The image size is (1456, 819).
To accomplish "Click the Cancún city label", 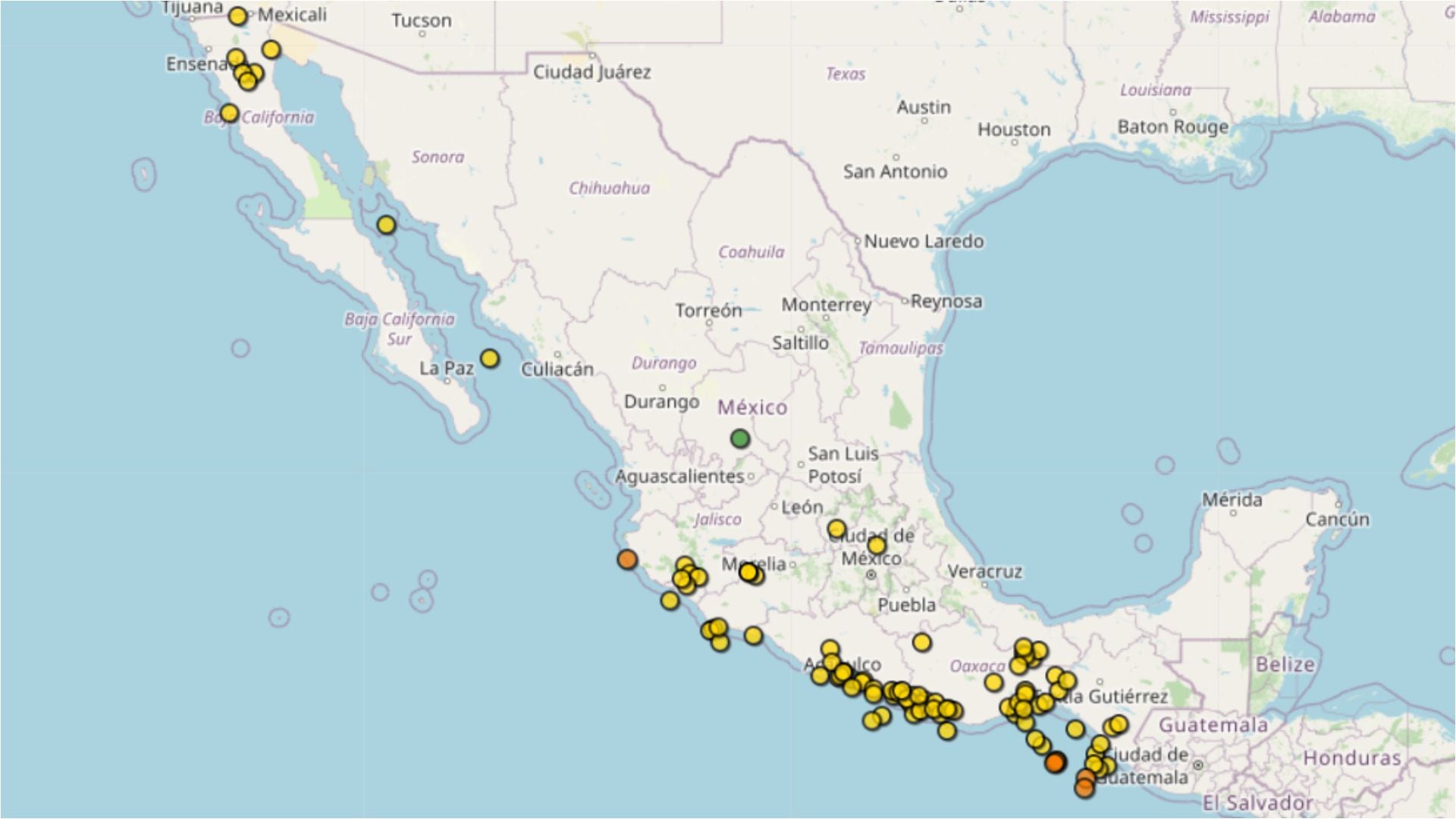I will [x=1337, y=519].
